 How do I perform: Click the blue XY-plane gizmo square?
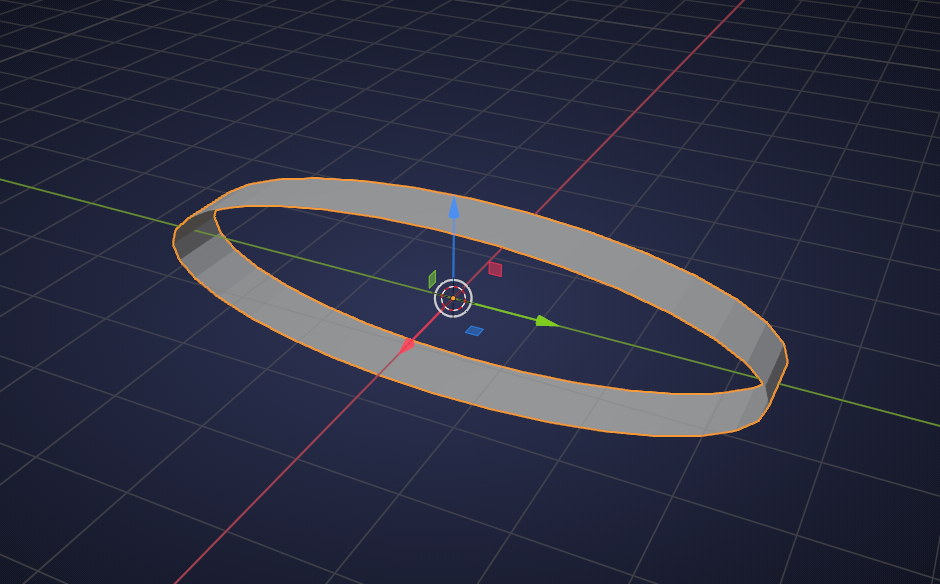pyautogui.click(x=474, y=330)
